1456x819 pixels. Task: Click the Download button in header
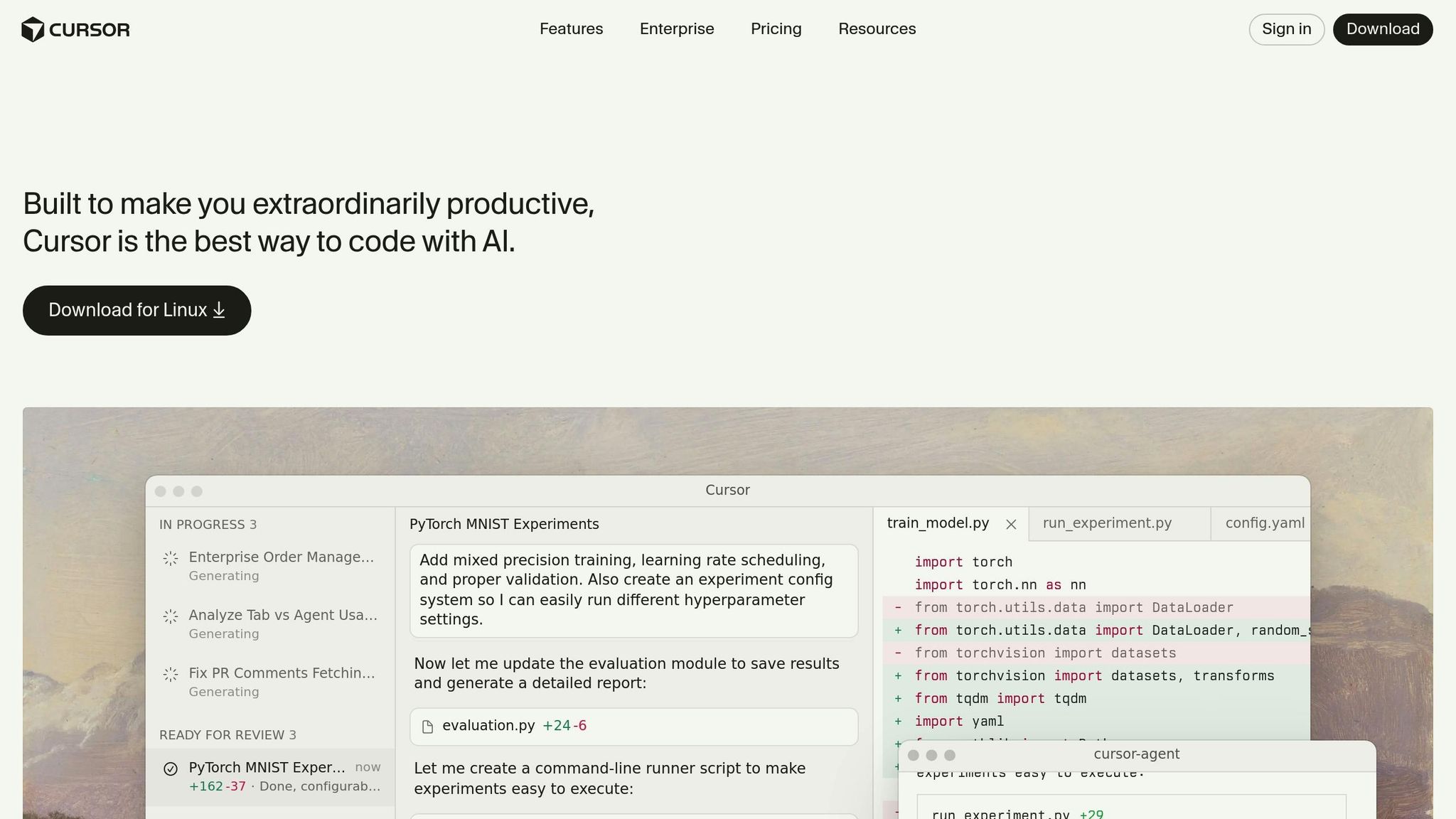tap(1382, 29)
